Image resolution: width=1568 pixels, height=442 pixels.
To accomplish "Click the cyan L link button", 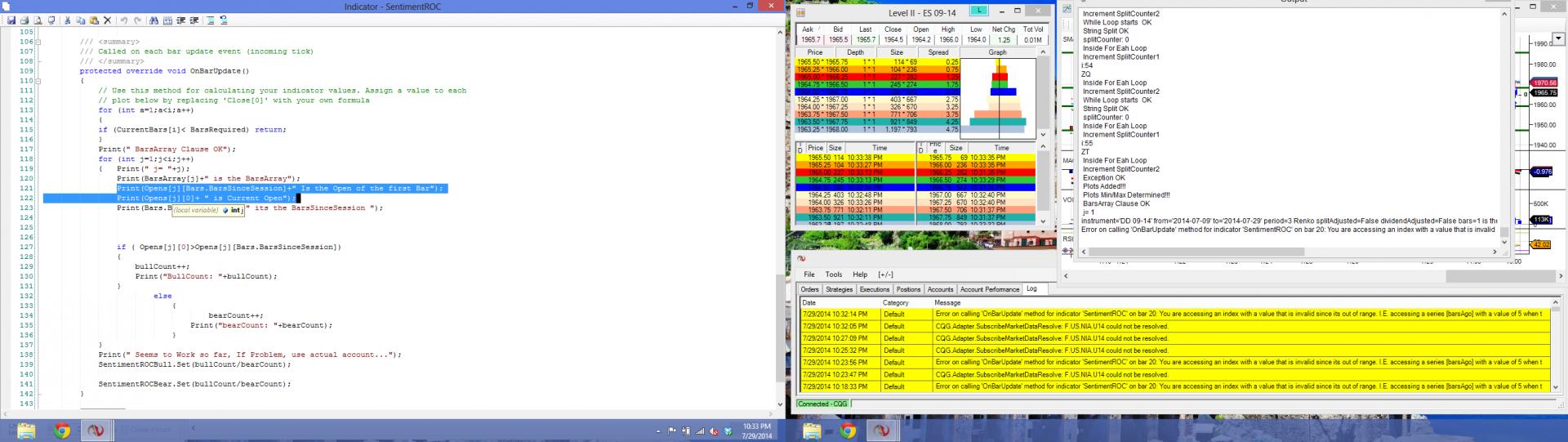I will [x=978, y=10].
